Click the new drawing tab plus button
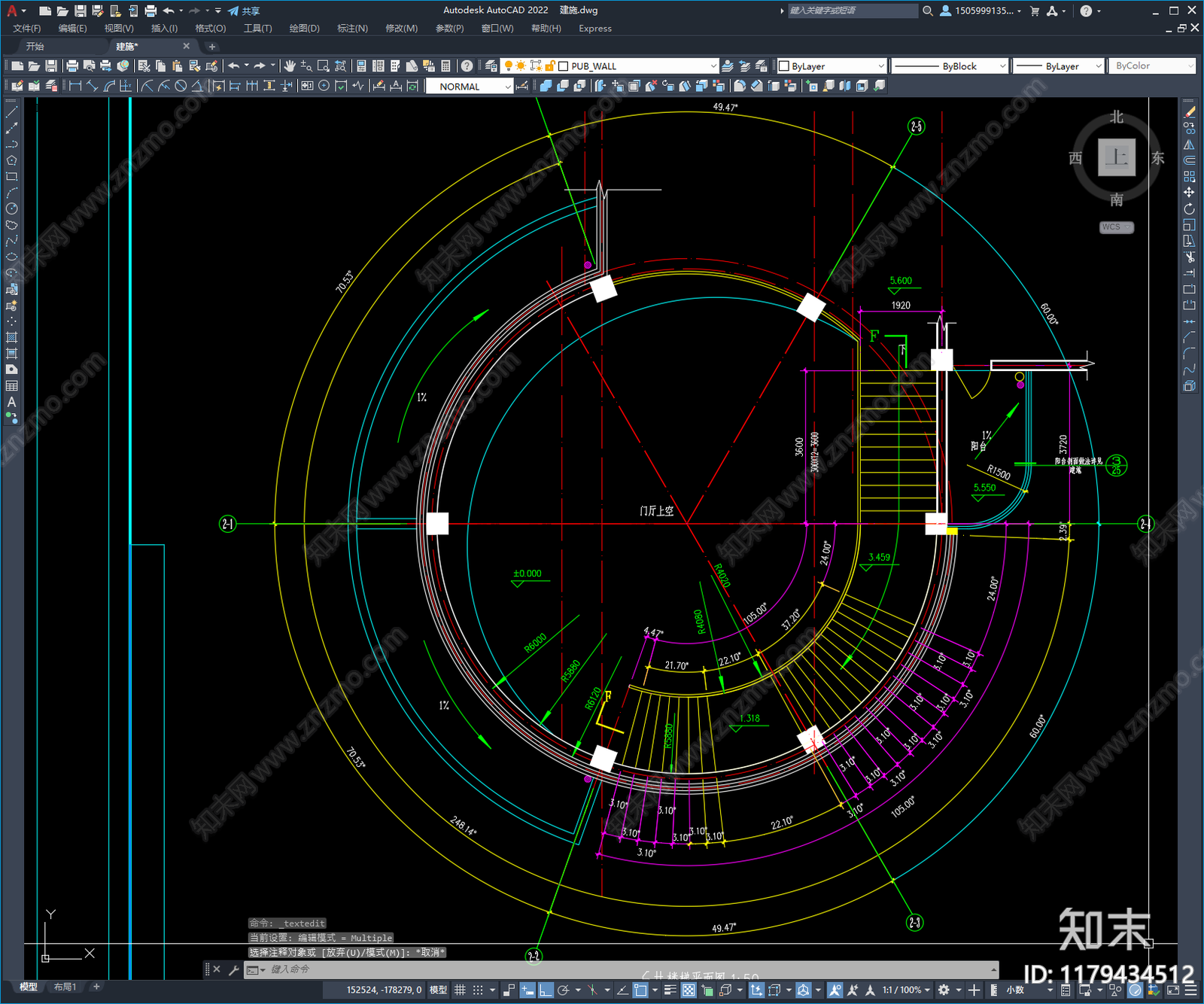The height and width of the screenshot is (1004, 1204). 211,47
